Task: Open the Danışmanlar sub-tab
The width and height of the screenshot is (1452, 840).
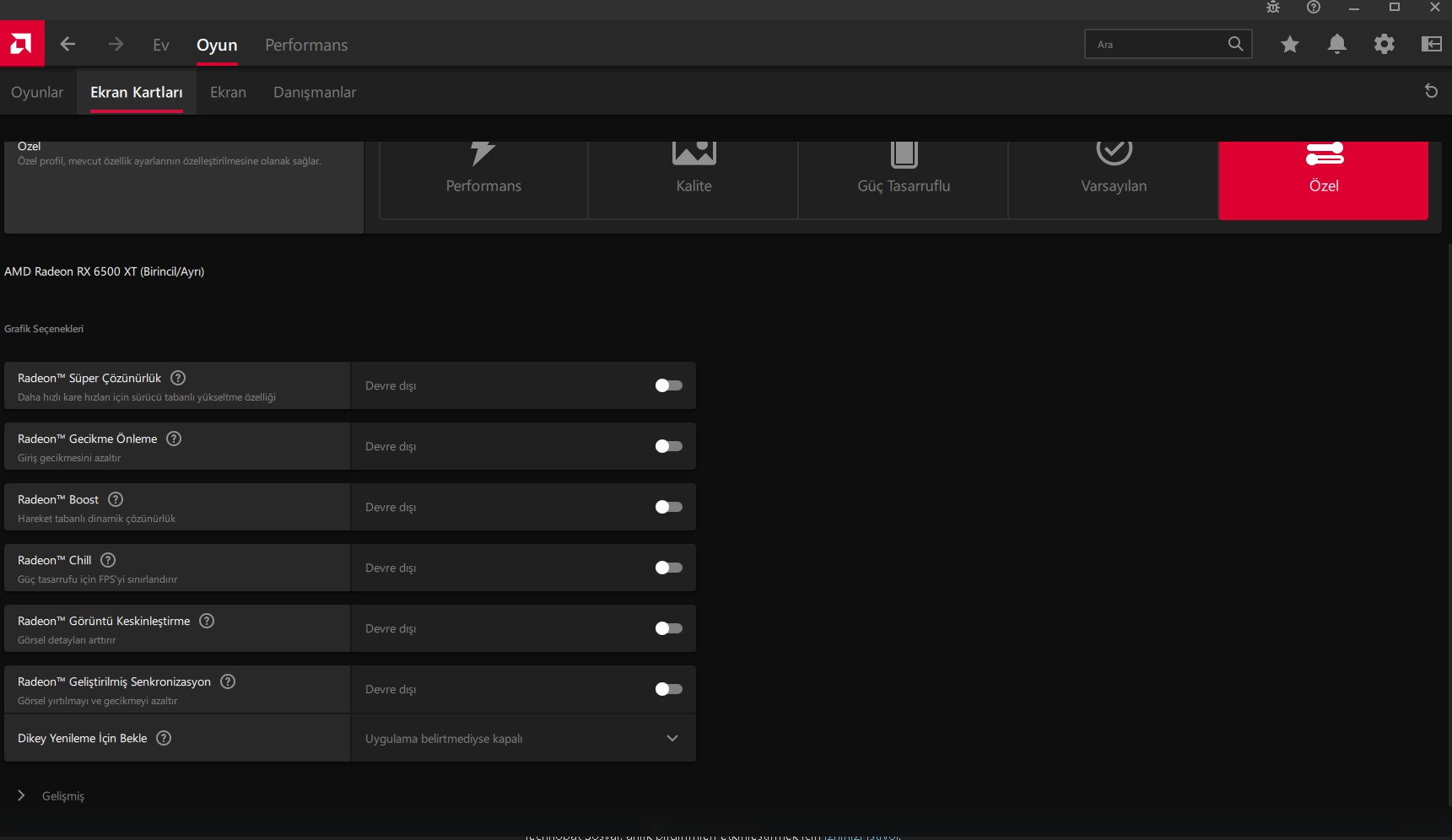Action: click(x=315, y=92)
